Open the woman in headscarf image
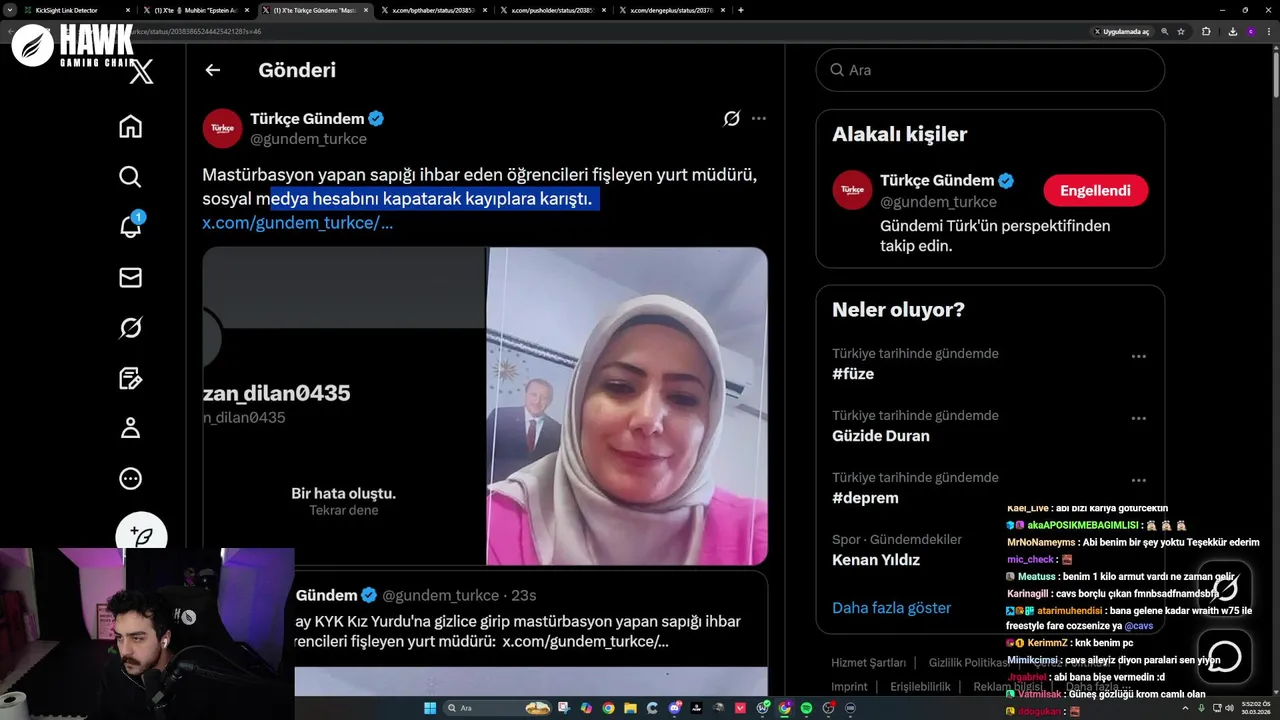1280x720 pixels. click(x=627, y=406)
